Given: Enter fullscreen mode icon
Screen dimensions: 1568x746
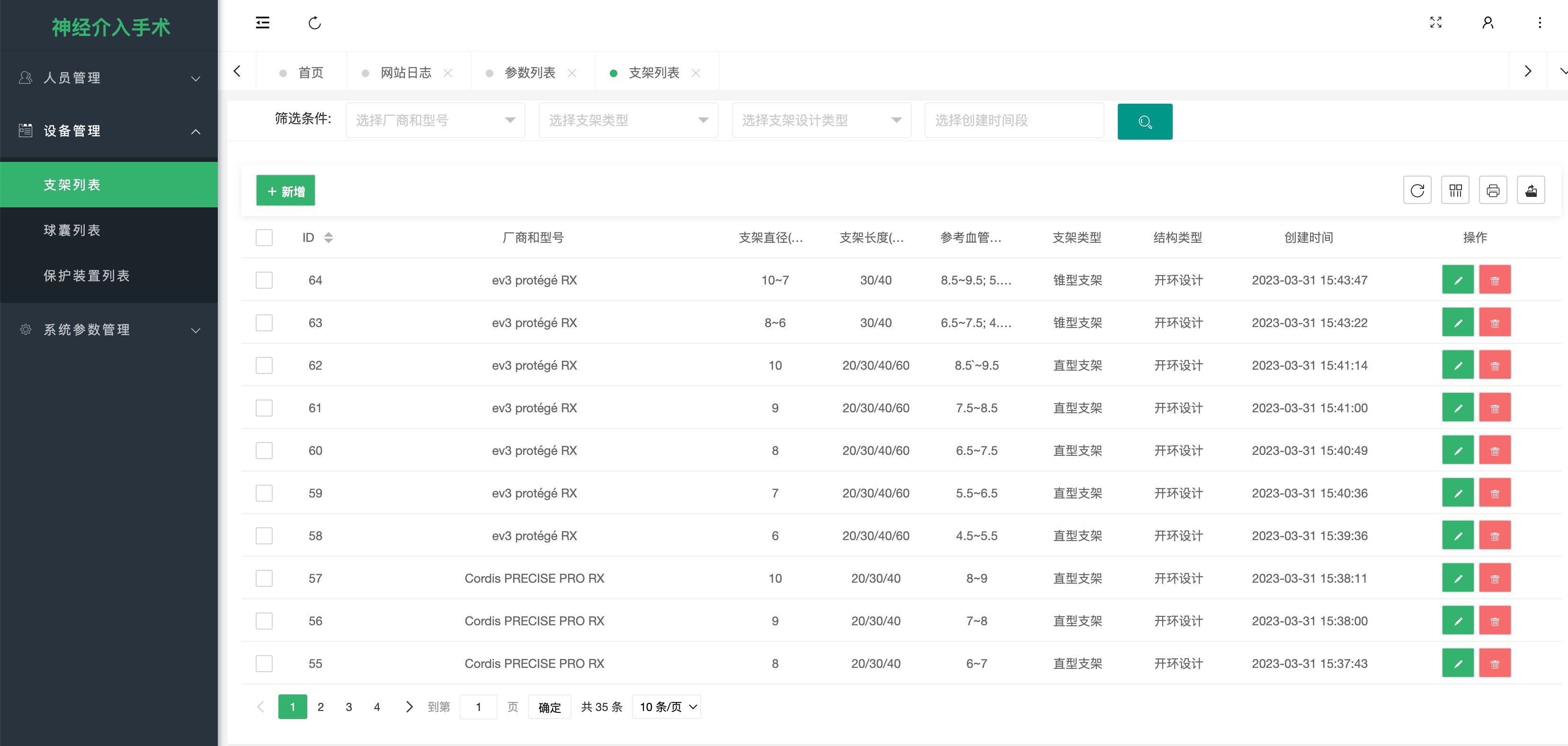Looking at the screenshot, I should coord(1435,23).
